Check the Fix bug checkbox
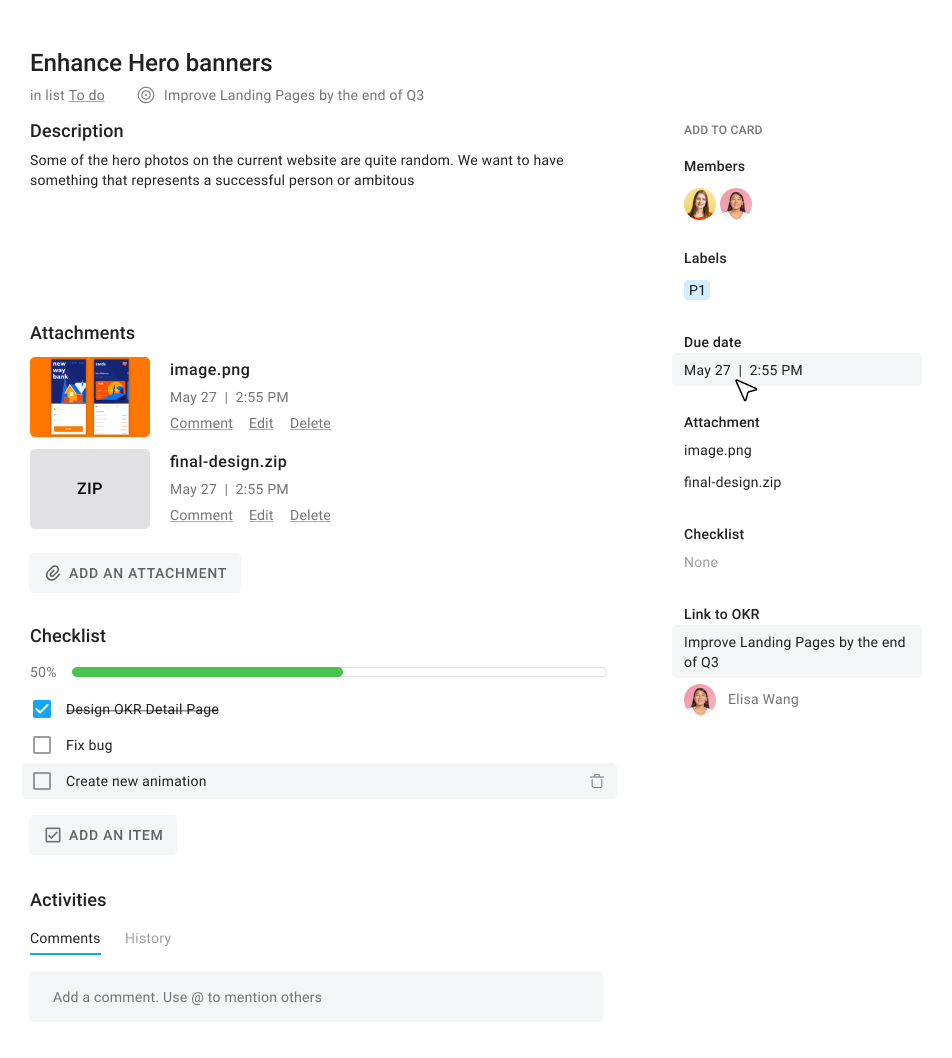 [42, 745]
